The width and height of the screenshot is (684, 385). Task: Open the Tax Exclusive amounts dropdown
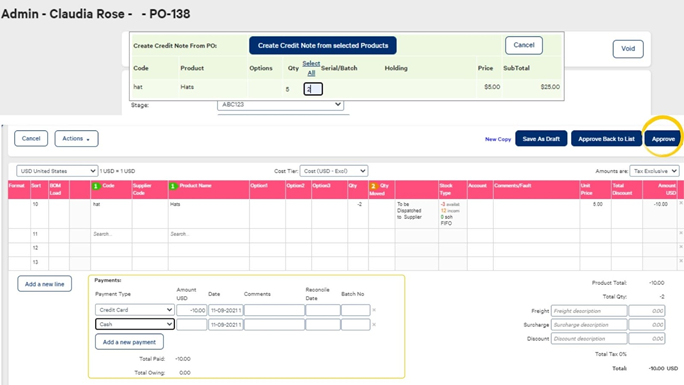tap(654, 171)
